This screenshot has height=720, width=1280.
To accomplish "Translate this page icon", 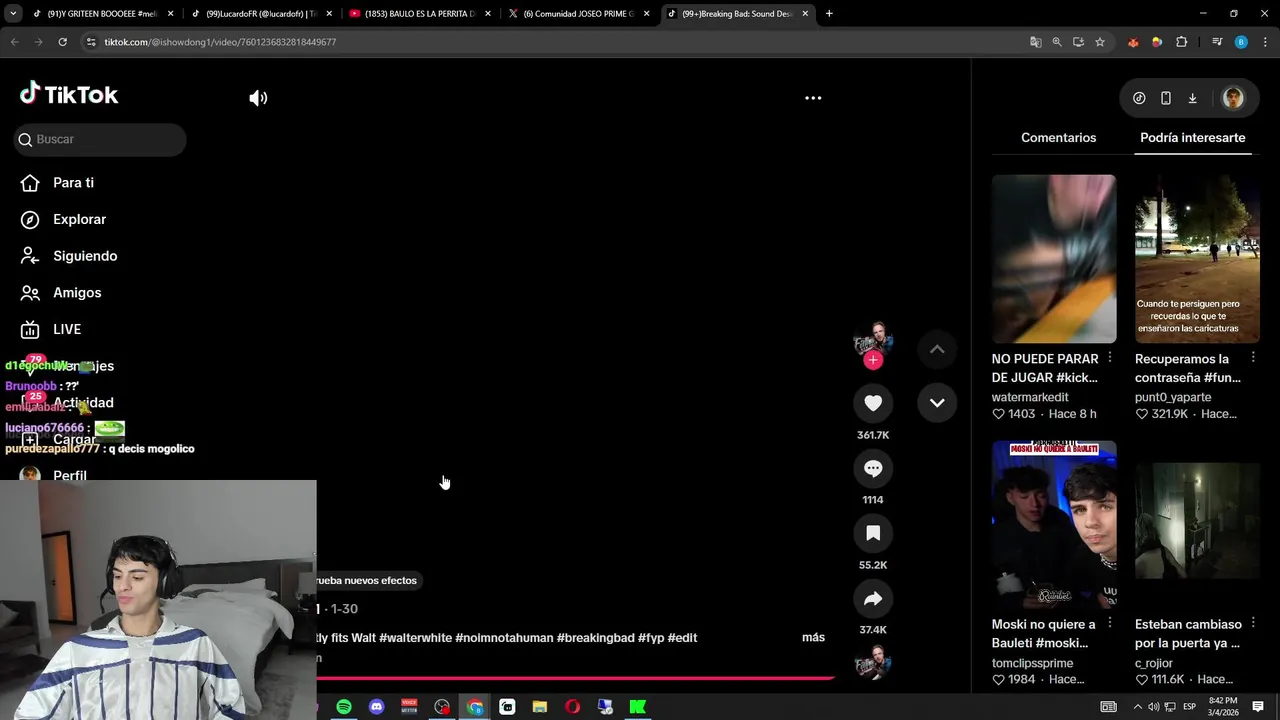I will 1035,42.
